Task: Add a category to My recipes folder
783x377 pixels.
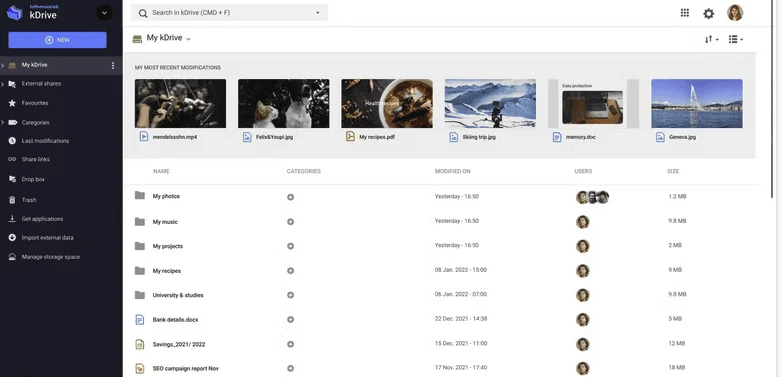Action: point(291,271)
